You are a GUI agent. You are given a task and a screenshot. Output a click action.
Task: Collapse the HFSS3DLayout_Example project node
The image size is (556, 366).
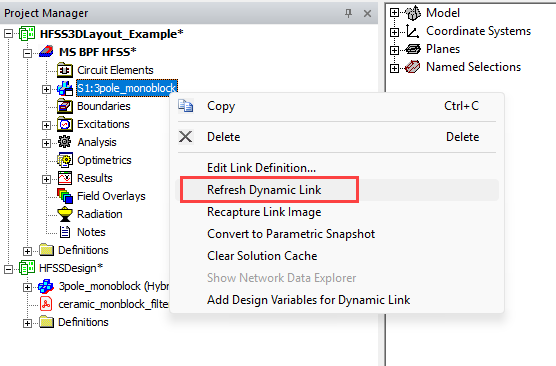[x=8, y=34]
